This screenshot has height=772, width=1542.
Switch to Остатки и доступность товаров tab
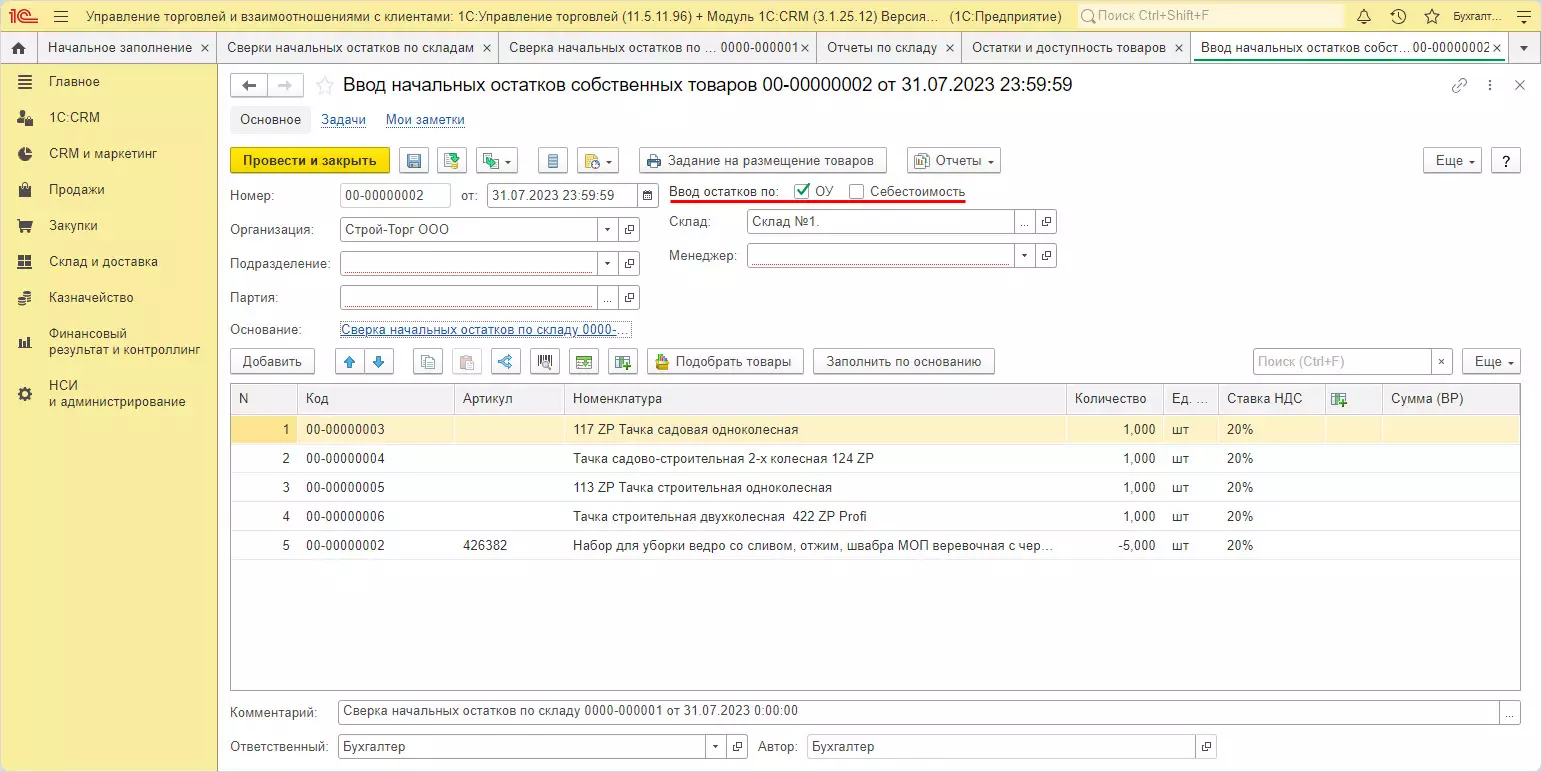[1068, 48]
